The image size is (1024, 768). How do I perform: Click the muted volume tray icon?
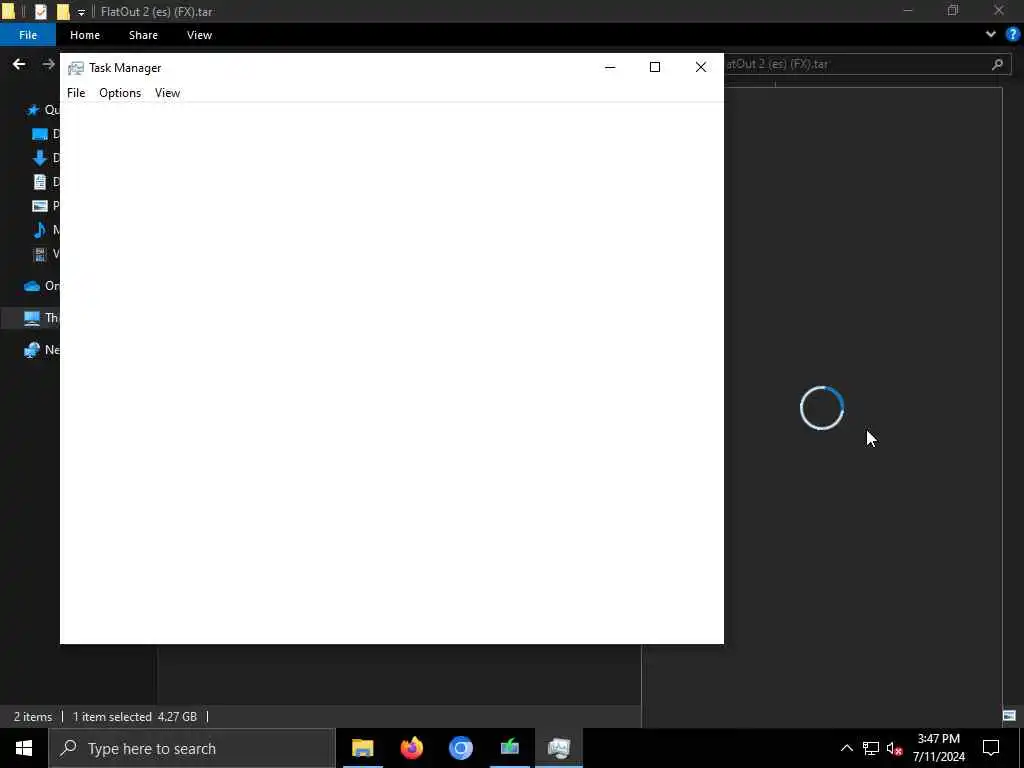point(894,748)
